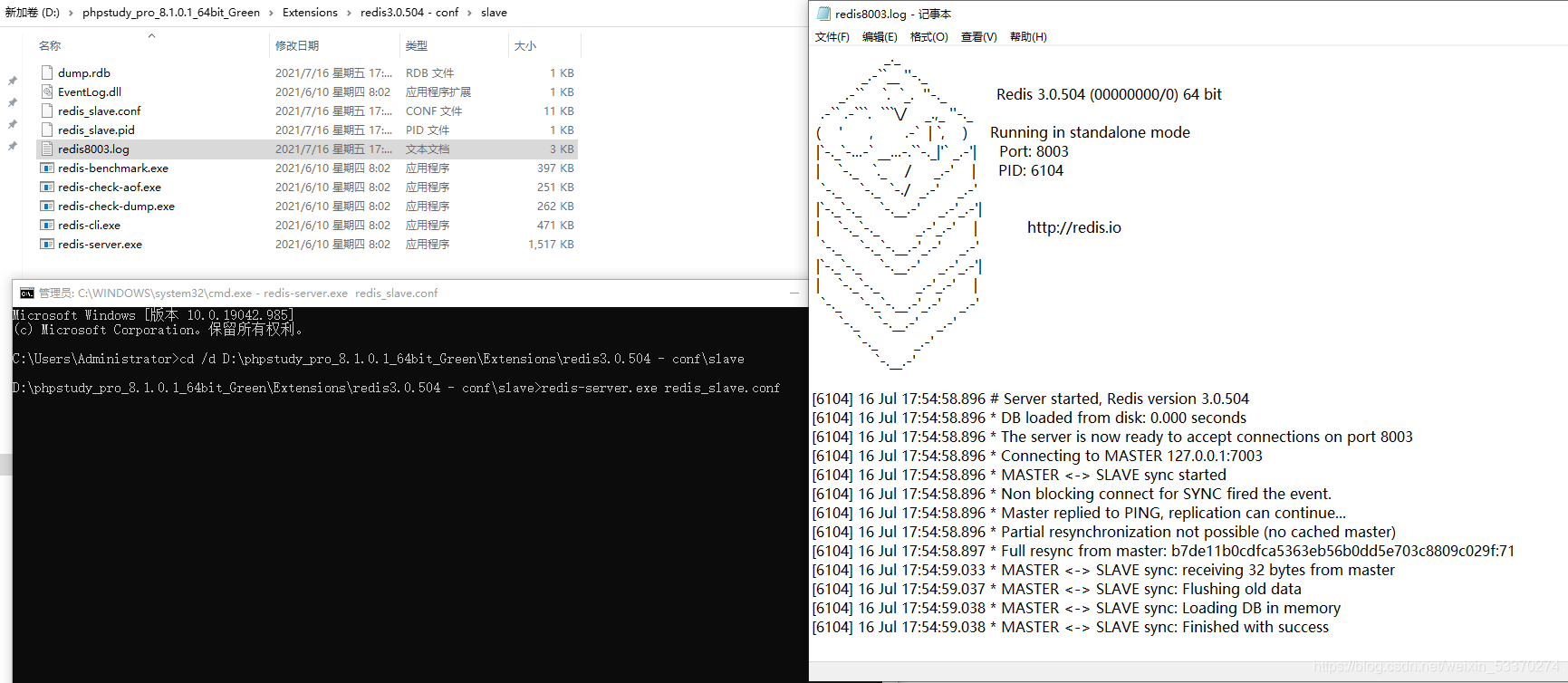Click the 1,517 KB size cell
The width and height of the screenshot is (1568, 683).
click(x=551, y=244)
